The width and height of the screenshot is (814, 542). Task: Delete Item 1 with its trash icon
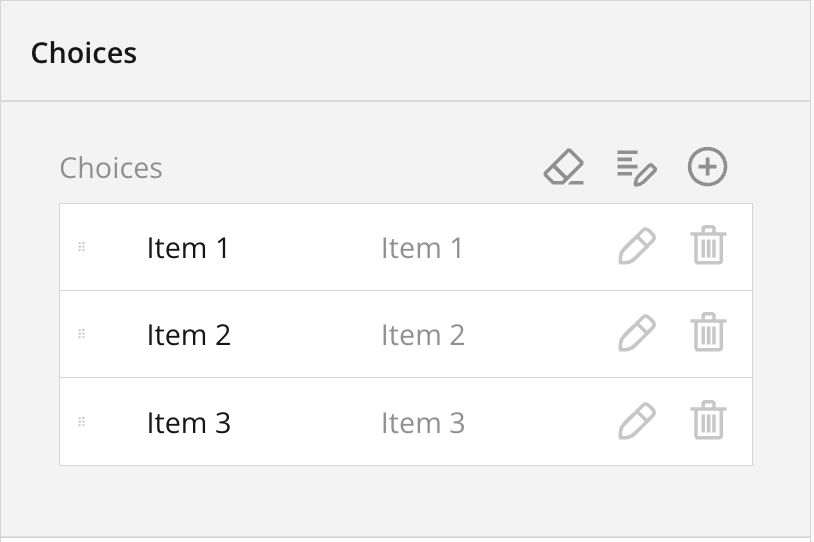coord(708,247)
